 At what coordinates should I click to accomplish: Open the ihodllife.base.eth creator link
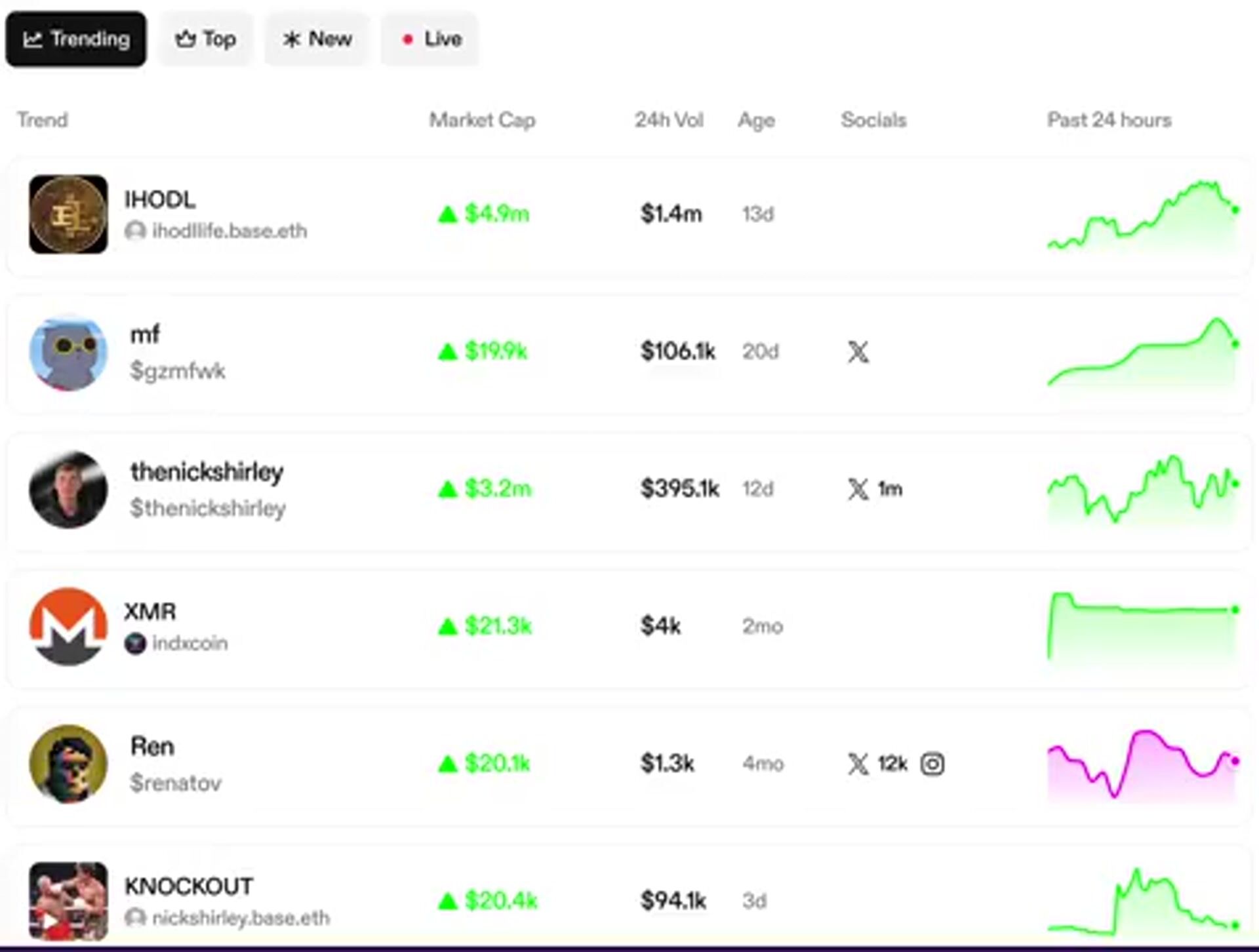coord(229,231)
